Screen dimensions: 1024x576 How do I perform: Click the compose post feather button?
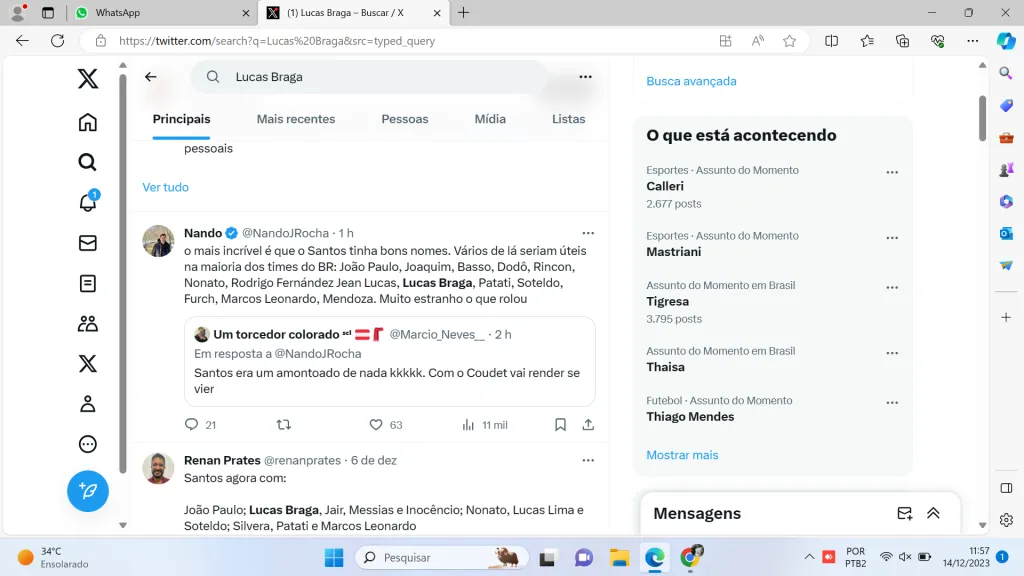pyautogui.click(x=88, y=491)
